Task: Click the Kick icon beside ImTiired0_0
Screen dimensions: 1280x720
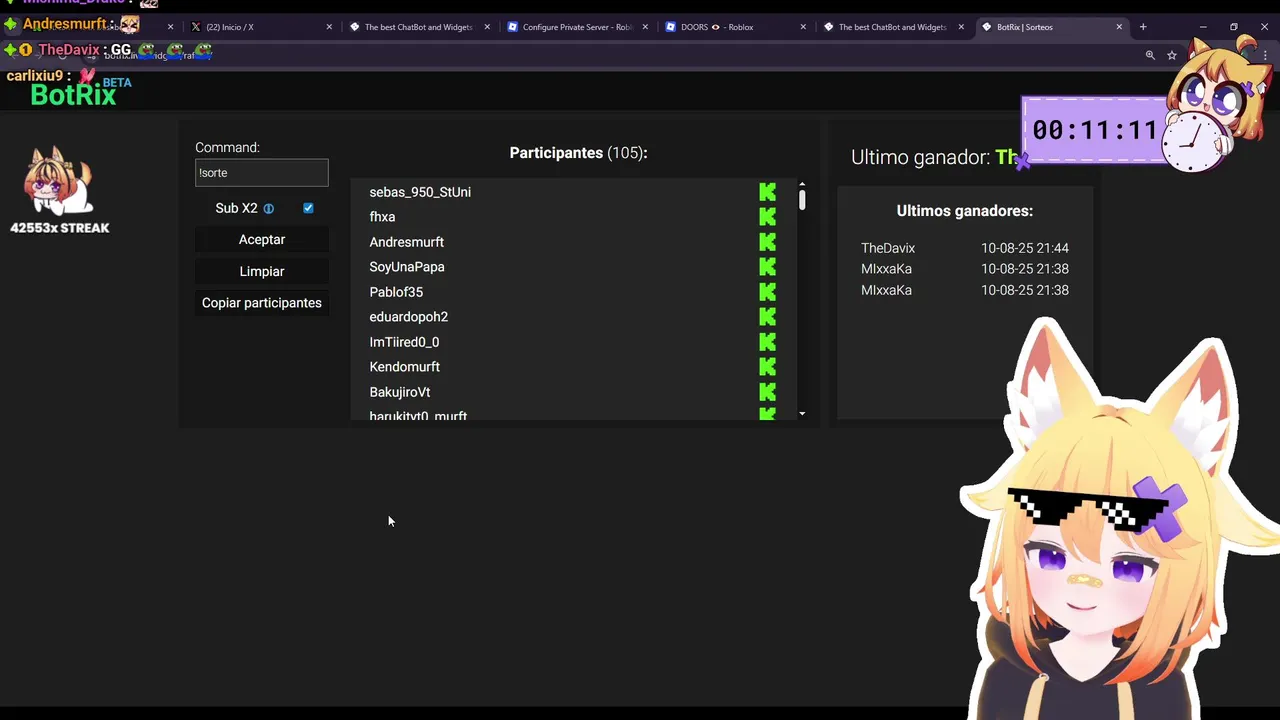Action: click(767, 342)
